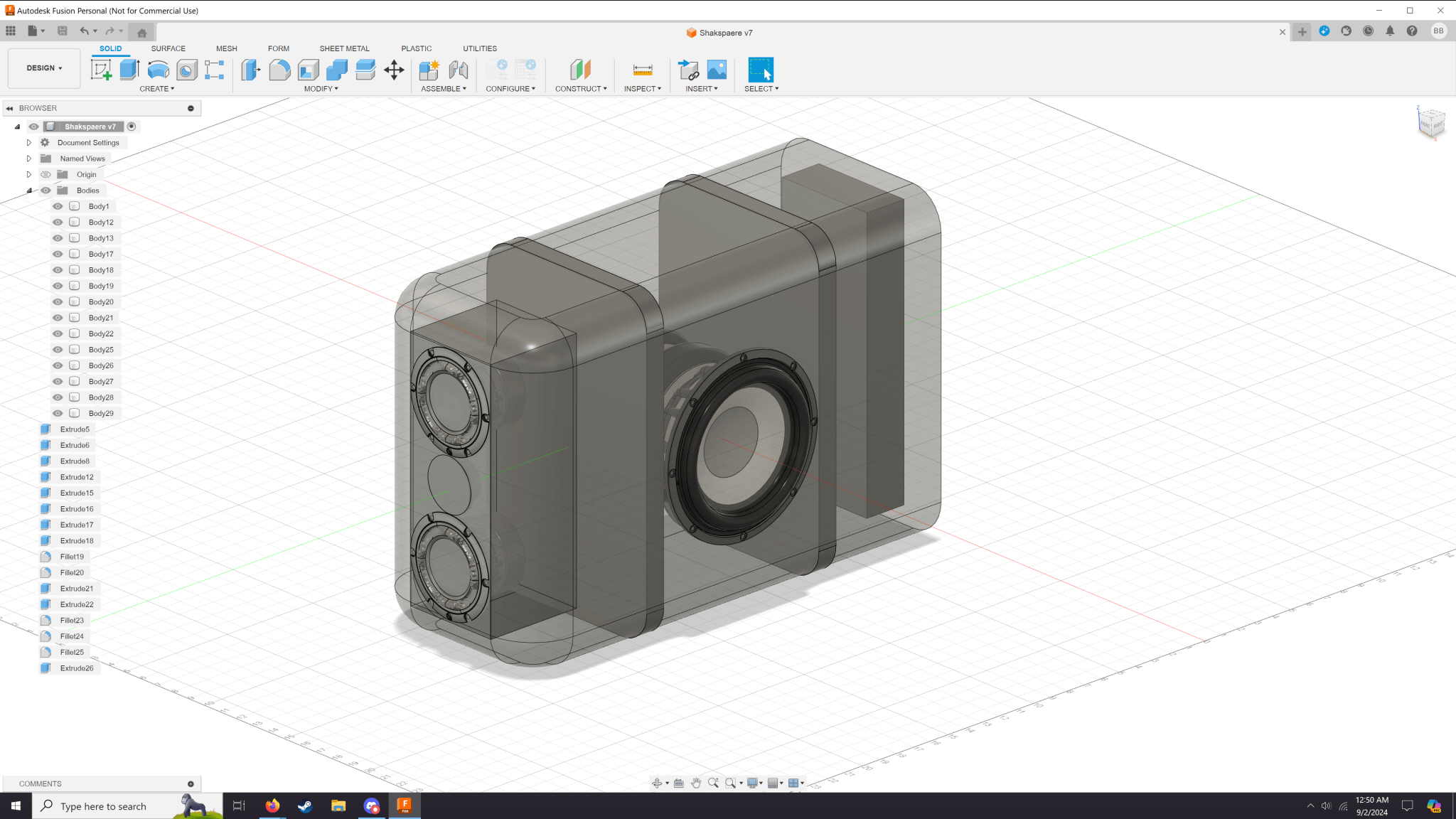The width and height of the screenshot is (1456, 819).
Task: Switch to the MESH tab
Action: [x=227, y=48]
